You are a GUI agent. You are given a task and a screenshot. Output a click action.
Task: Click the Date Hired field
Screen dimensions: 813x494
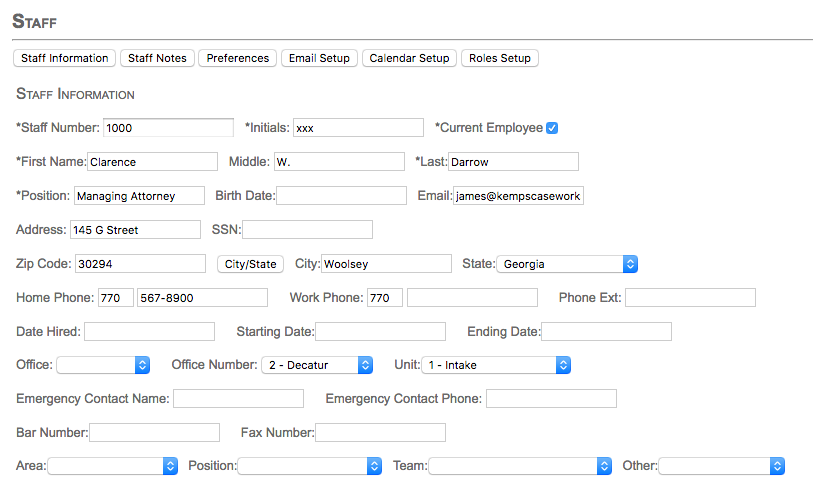click(149, 332)
